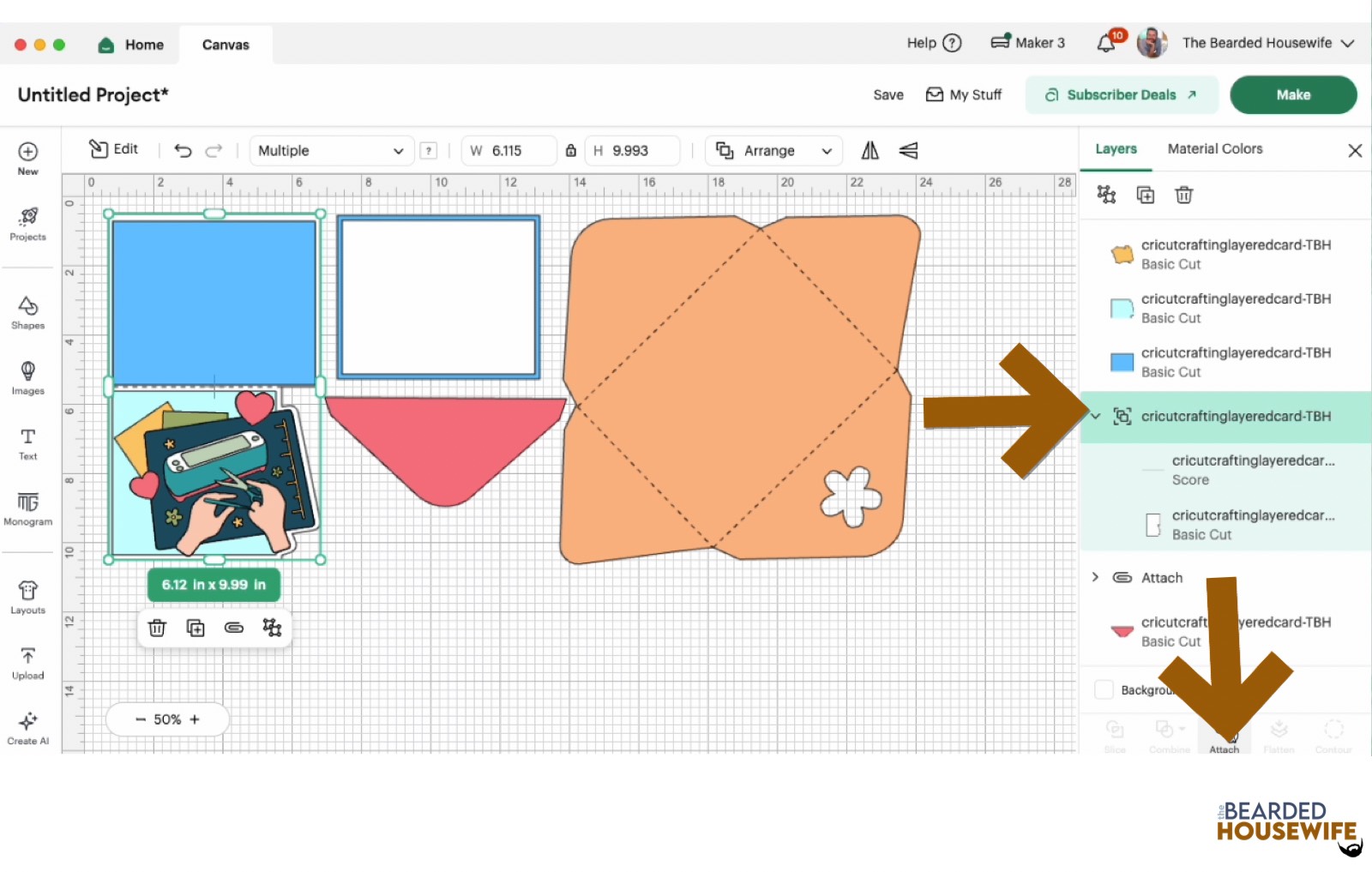Duplicate layer using Layers panel icon
The width and height of the screenshot is (1372, 872).
(x=1145, y=195)
